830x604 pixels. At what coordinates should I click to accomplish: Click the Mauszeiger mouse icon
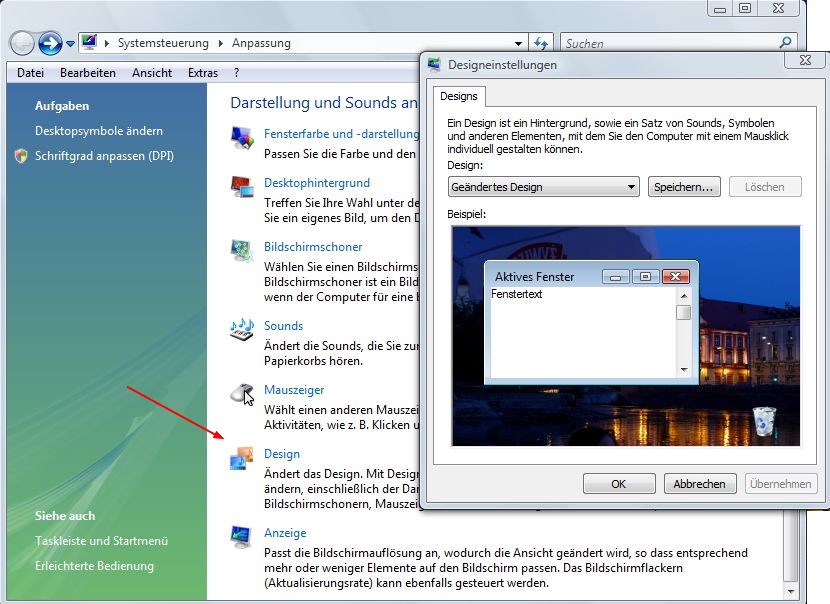click(242, 394)
